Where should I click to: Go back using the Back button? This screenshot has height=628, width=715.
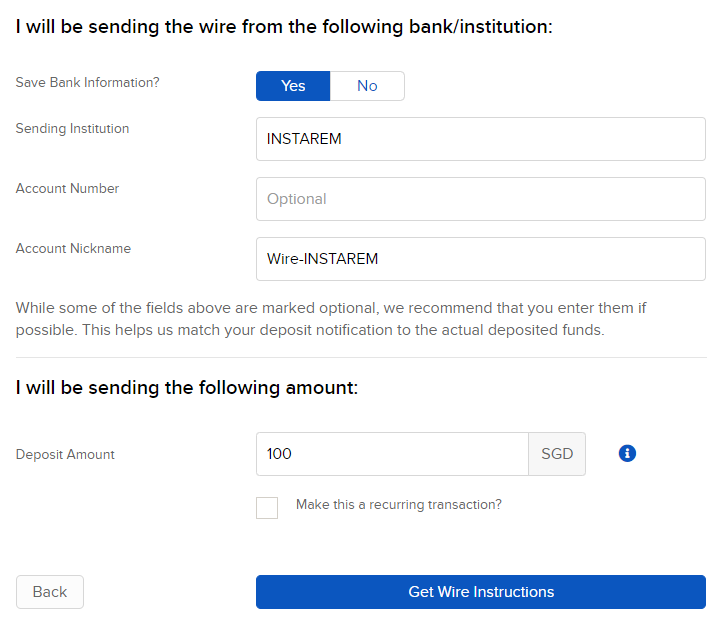coord(50,592)
